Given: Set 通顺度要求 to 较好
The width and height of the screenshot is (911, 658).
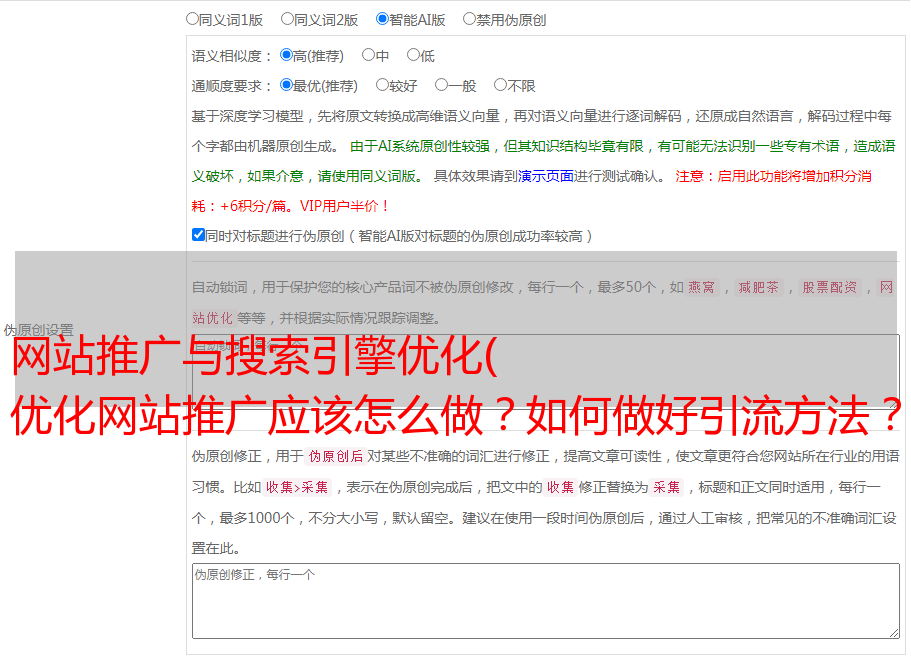Looking at the screenshot, I should pyautogui.click(x=382, y=85).
